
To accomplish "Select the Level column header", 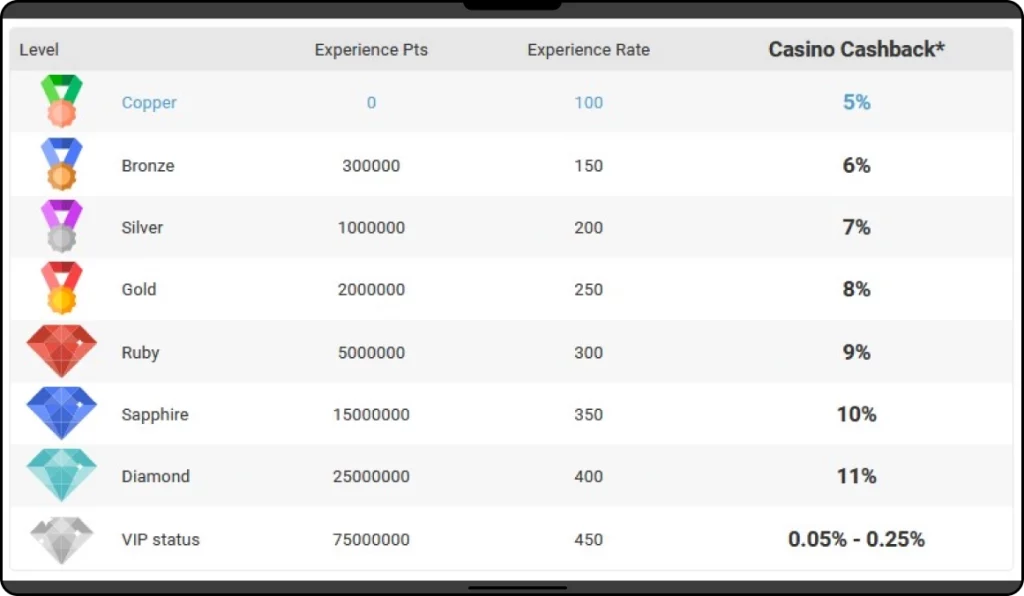I will tap(39, 50).
